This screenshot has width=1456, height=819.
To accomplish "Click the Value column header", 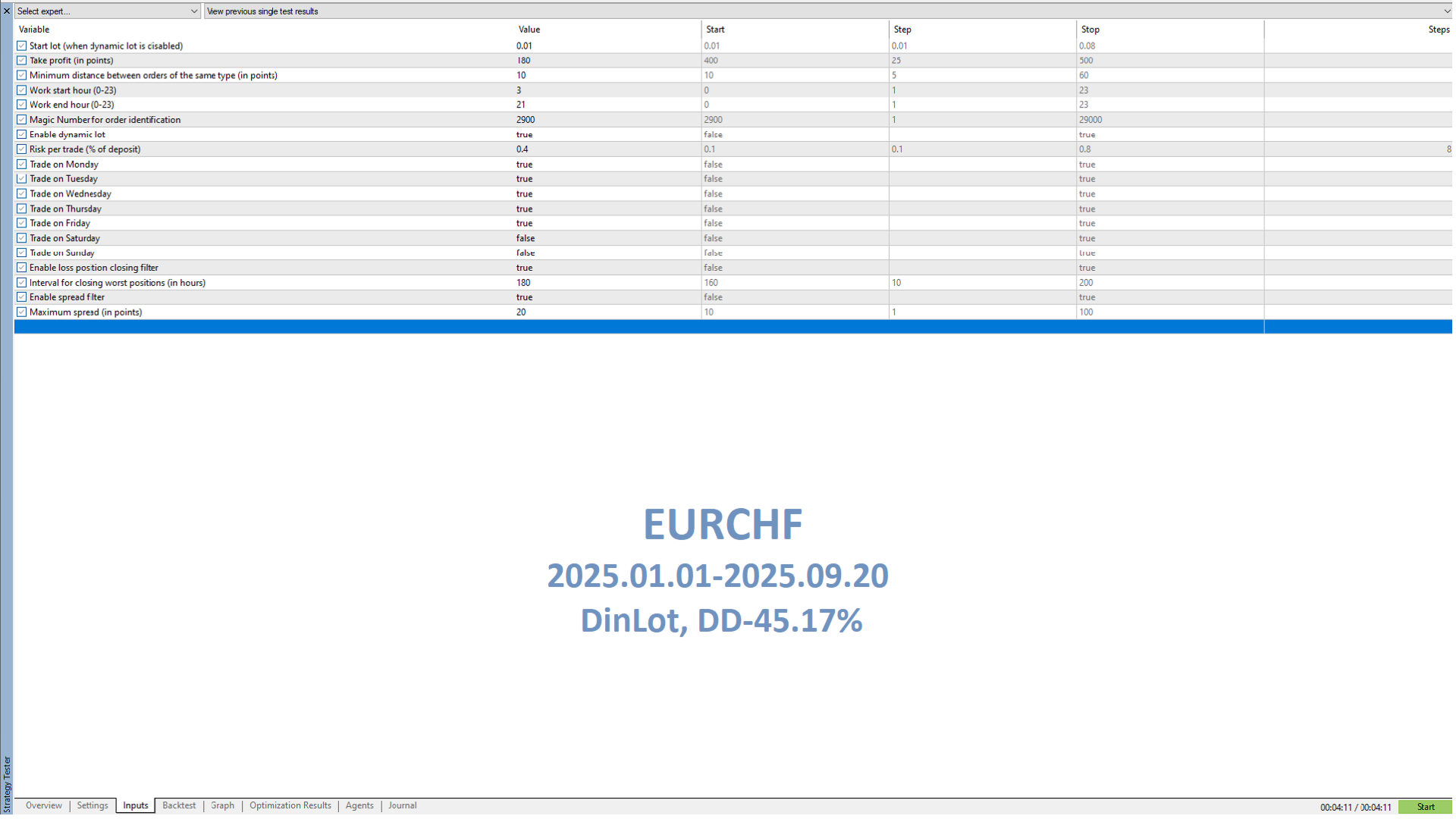I will pyautogui.click(x=529, y=30).
